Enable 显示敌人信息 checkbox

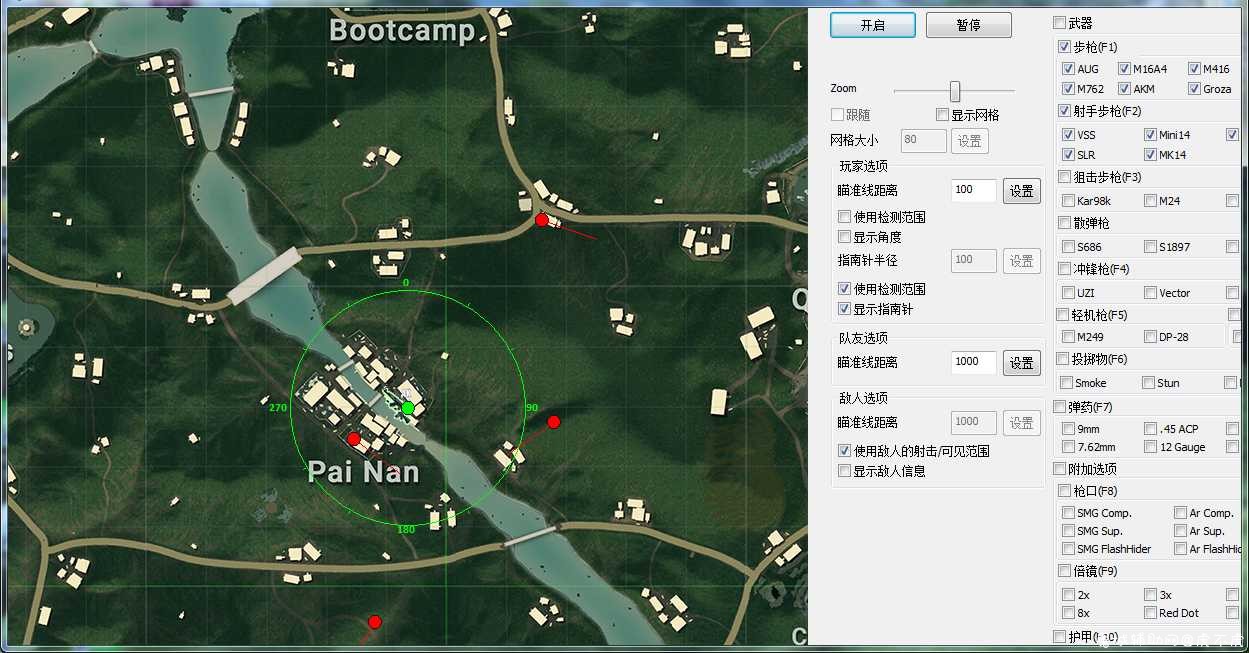tap(844, 471)
